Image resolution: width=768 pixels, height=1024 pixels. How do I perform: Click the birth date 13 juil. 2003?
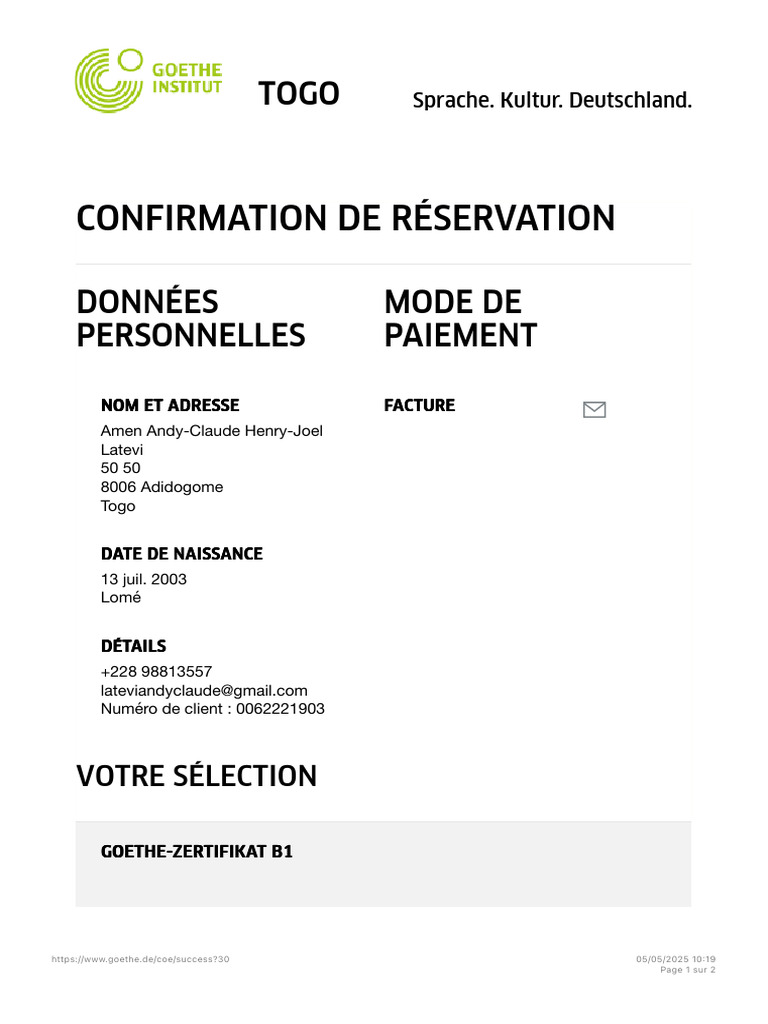coord(144,579)
